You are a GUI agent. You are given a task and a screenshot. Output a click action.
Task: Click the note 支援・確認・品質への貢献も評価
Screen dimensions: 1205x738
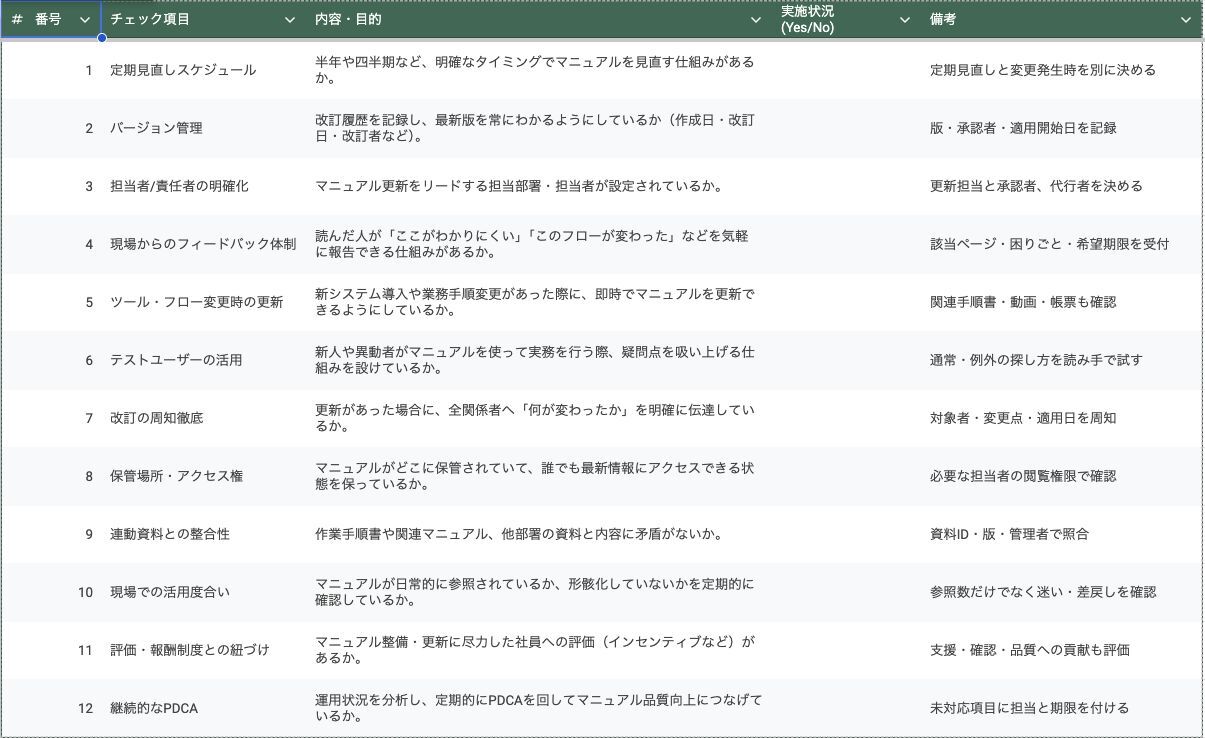coord(1030,650)
